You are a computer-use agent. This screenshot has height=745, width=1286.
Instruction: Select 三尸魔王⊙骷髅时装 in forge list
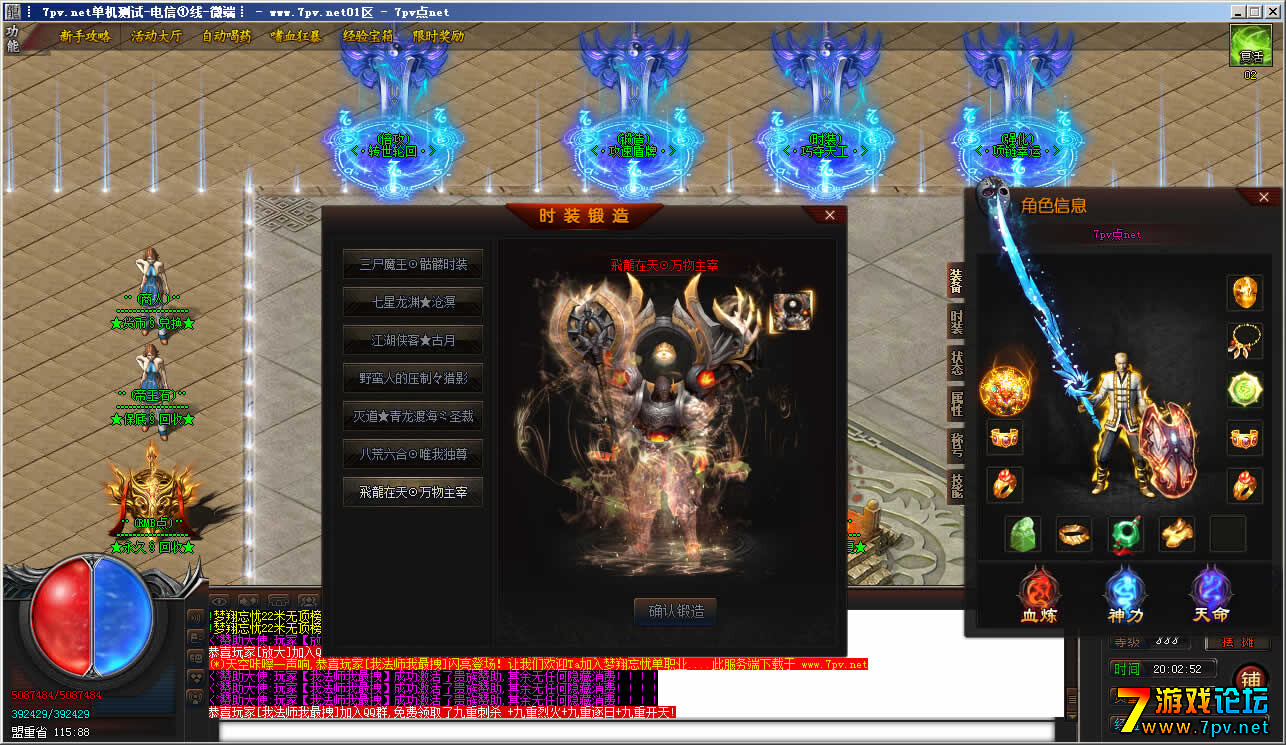click(413, 264)
